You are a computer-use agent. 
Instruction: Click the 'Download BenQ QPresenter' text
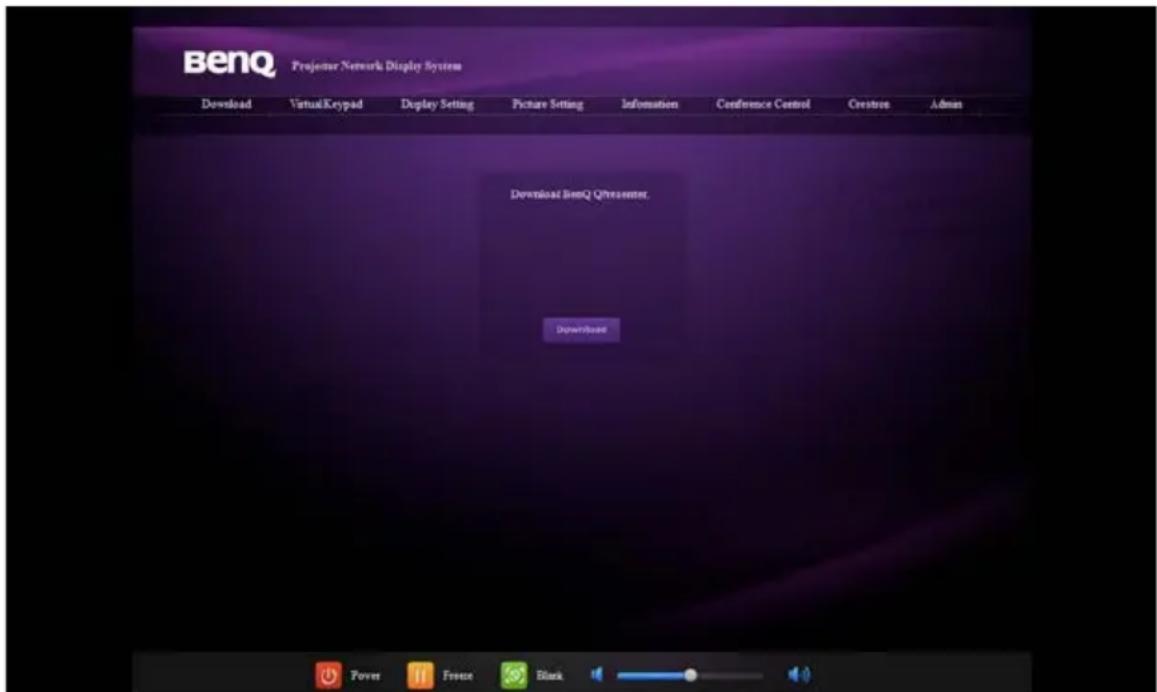point(580,194)
